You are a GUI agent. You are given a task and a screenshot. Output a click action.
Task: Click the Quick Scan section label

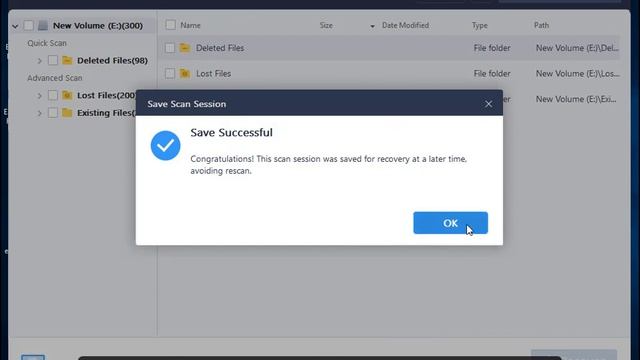(47, 43)
